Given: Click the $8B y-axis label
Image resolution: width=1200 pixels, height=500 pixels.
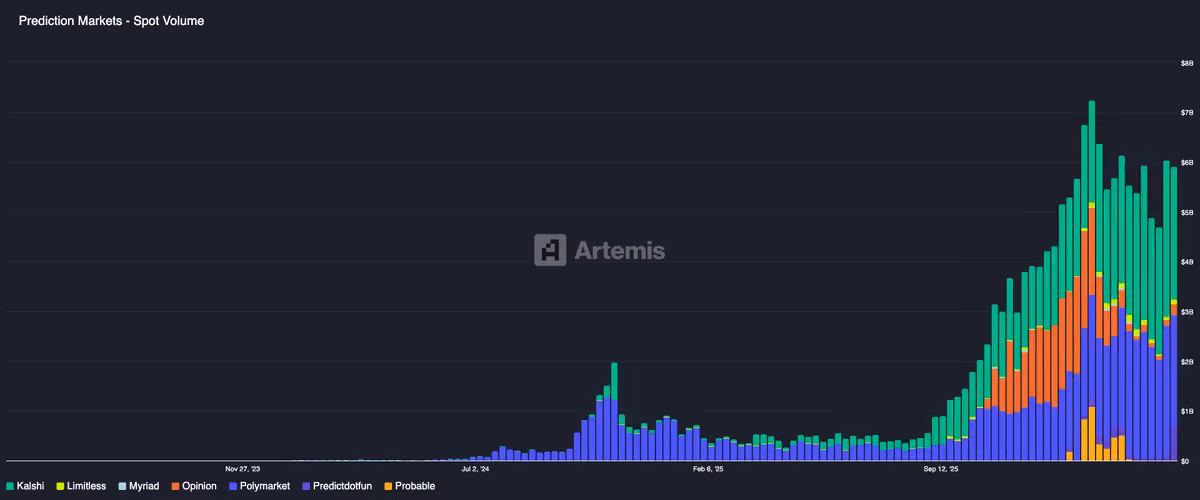Looking at the screenshot, I should 1187,62.
